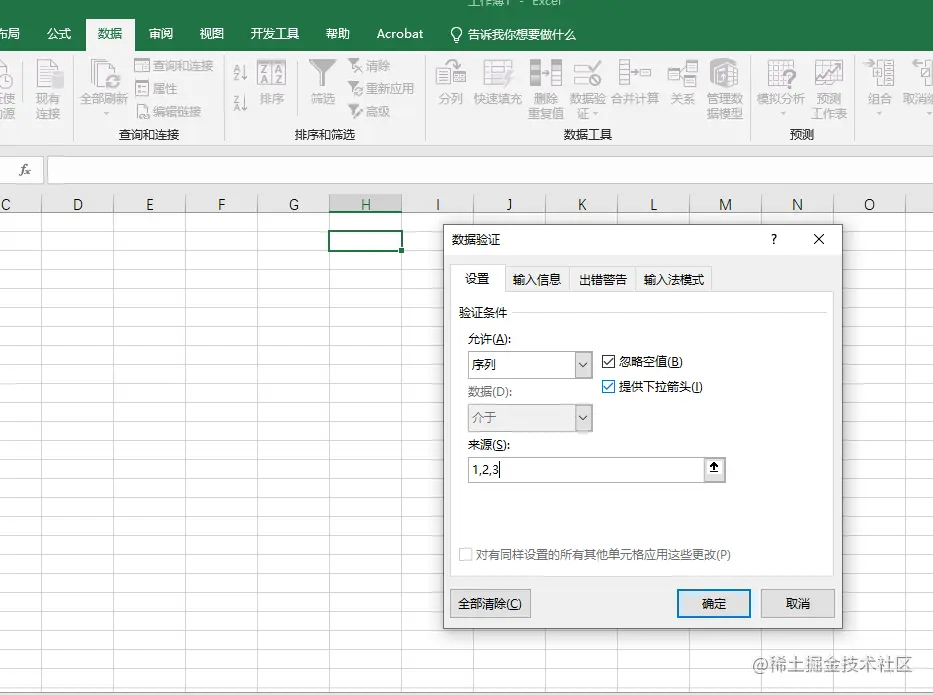Viewport: 933px width, 695px height.
Task: Click Edit Links (编辑链接) in ribbon
Action: [x=168, y=111]
